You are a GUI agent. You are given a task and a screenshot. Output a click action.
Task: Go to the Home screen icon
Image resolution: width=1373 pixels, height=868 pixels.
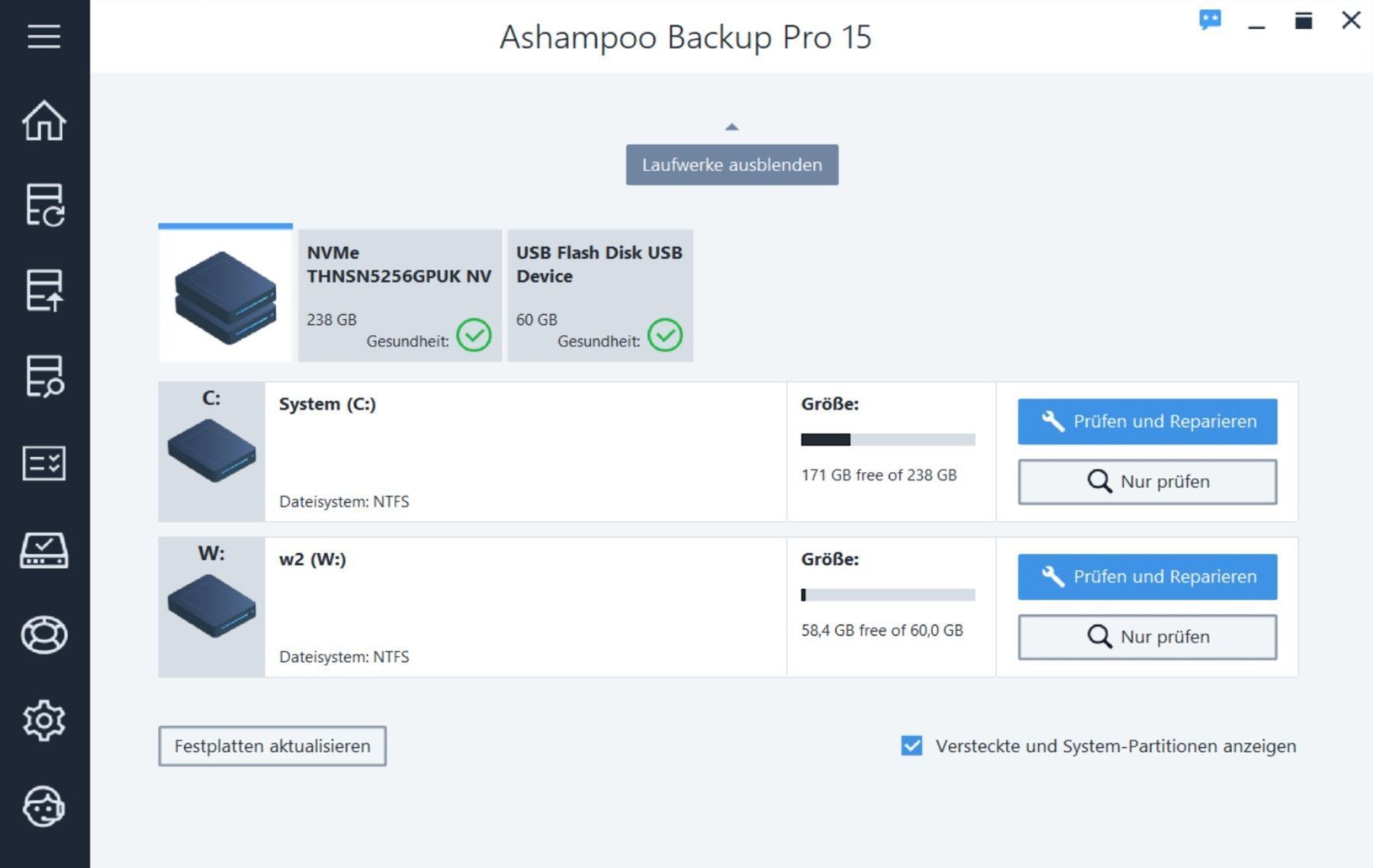click(44, 121)
